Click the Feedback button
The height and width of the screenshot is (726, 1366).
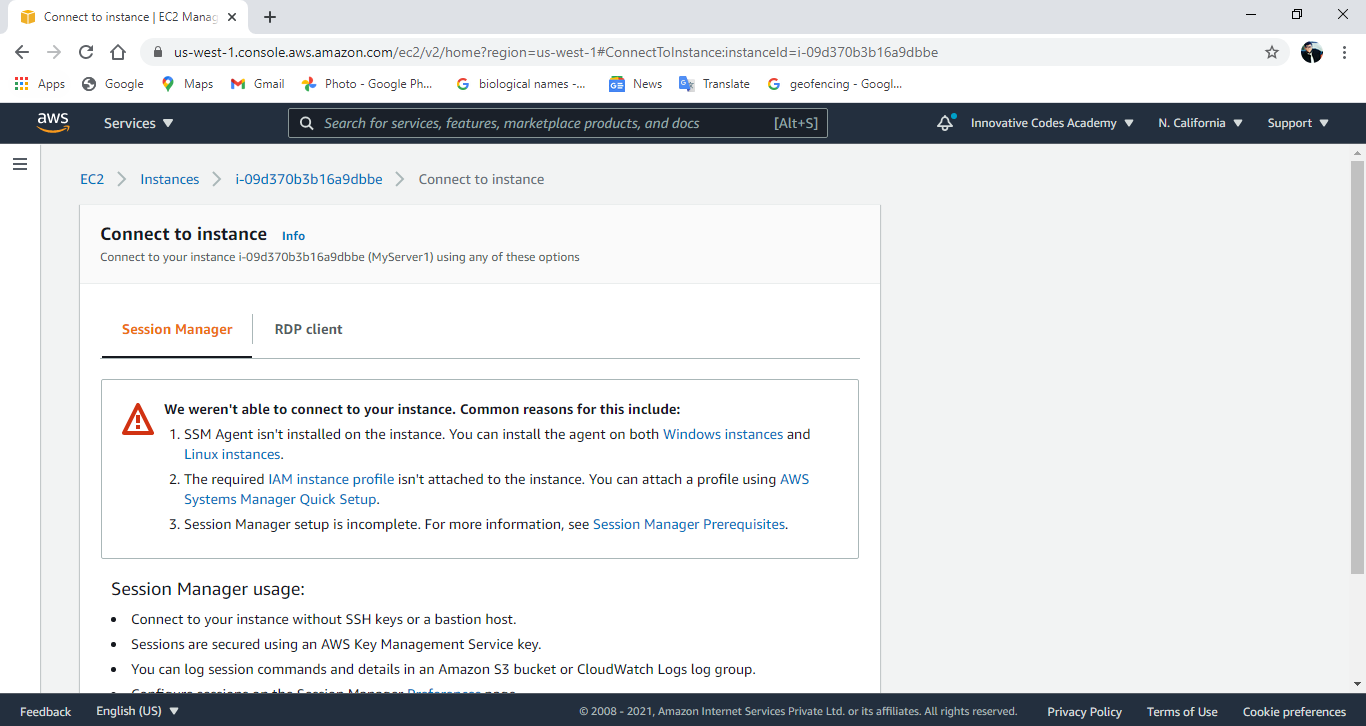(45, 711)
